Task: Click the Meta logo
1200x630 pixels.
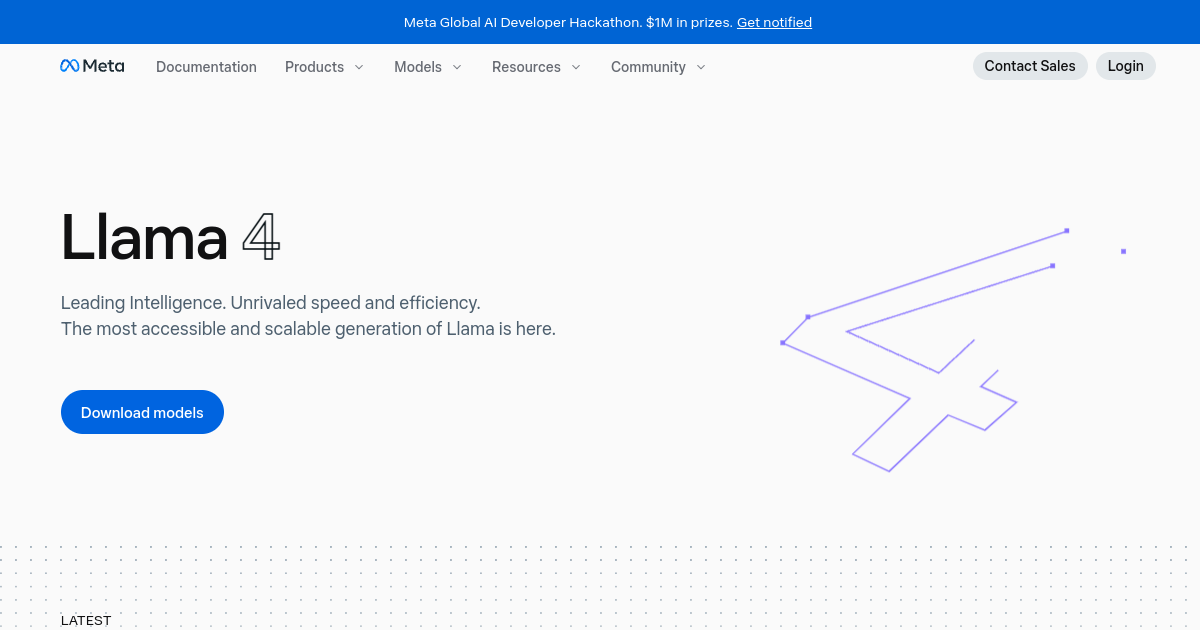Action: click(x=92, y=66)
